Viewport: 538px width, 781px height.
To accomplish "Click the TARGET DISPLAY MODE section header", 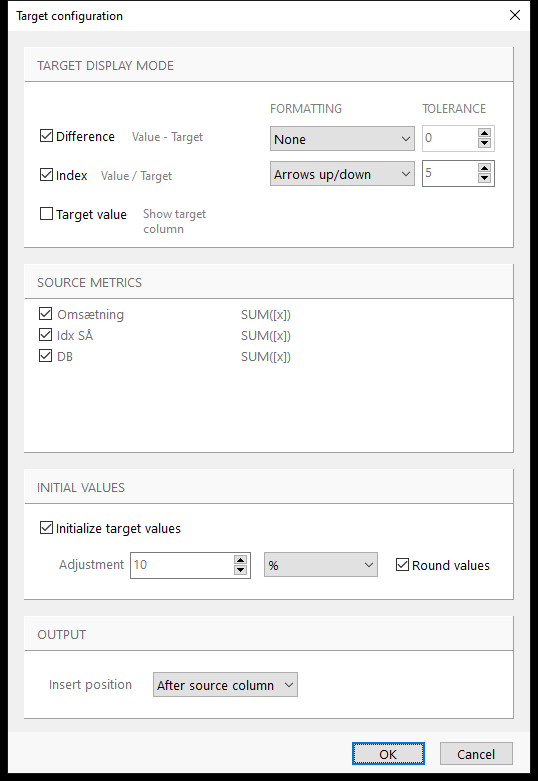I will pos(106,66).
